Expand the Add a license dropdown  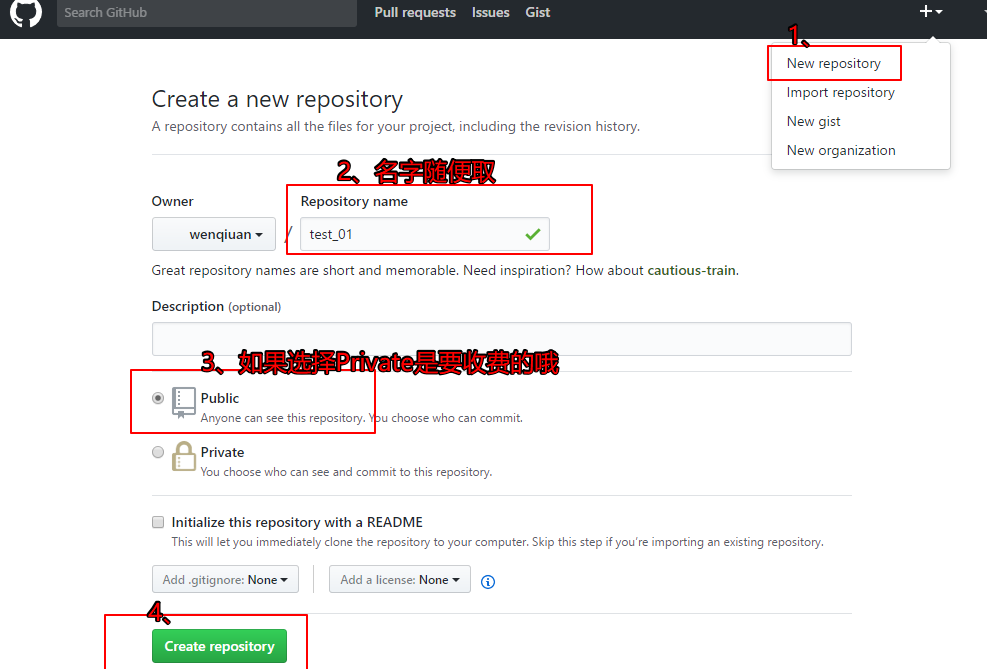click(x=400, y=580)
